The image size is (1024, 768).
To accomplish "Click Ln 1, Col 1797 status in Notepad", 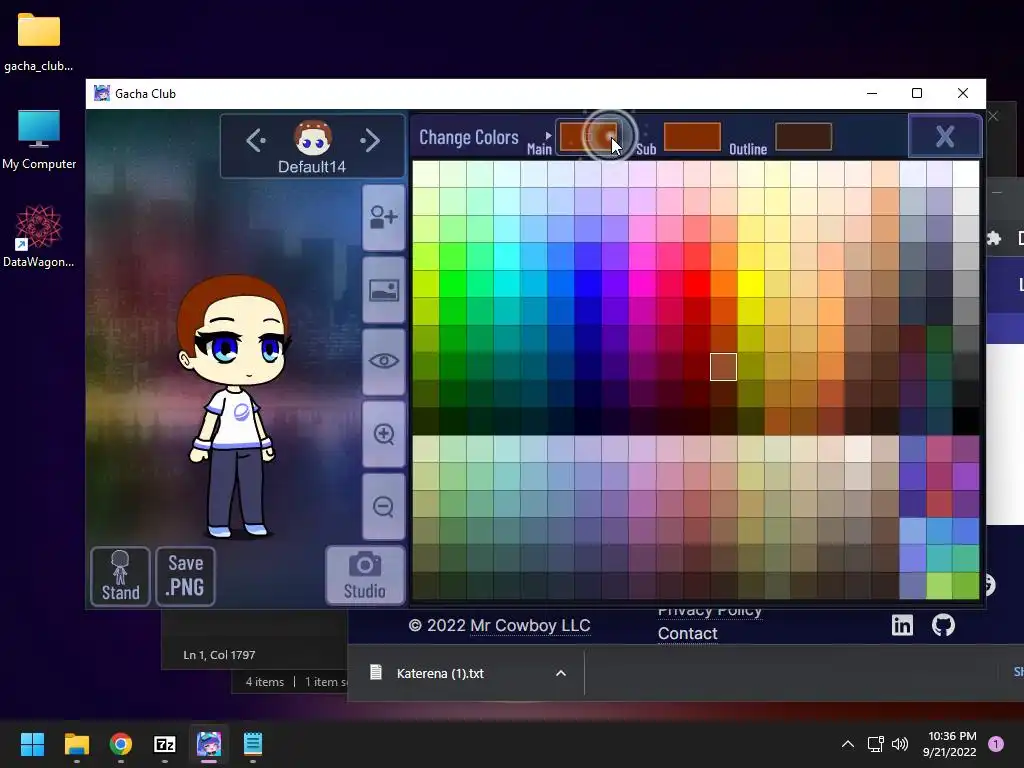I will click(219, 655).
